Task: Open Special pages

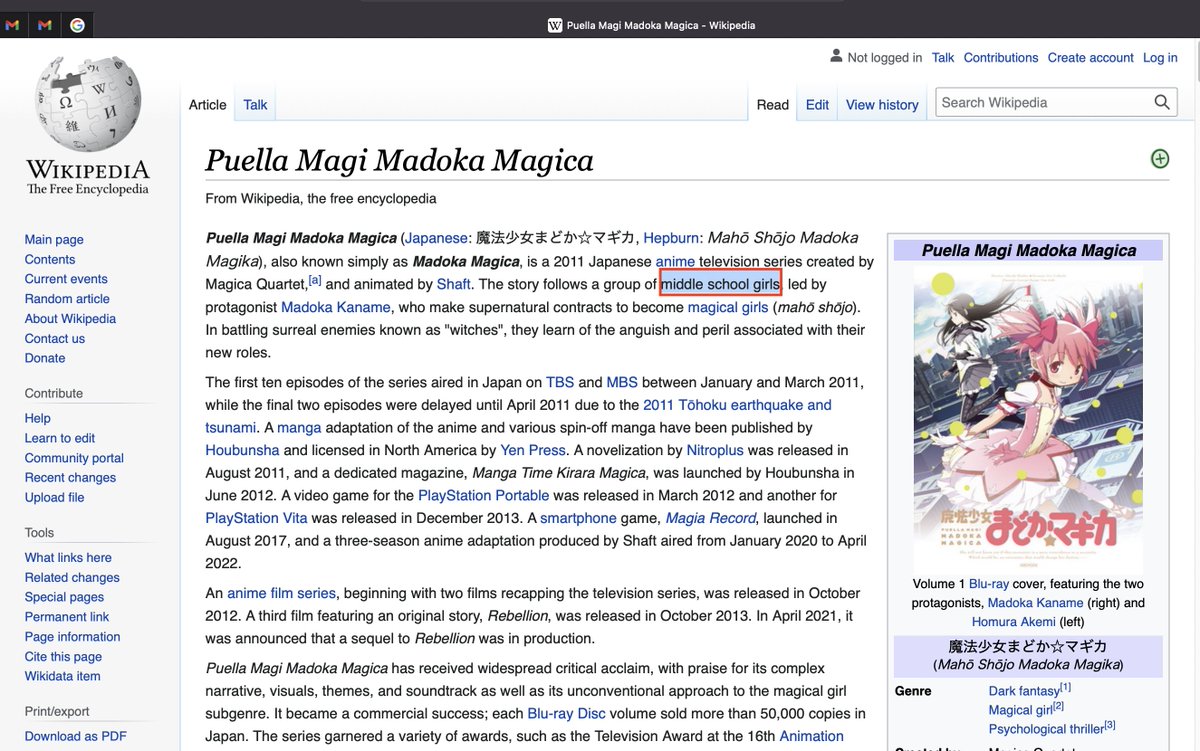Action: 65,597
